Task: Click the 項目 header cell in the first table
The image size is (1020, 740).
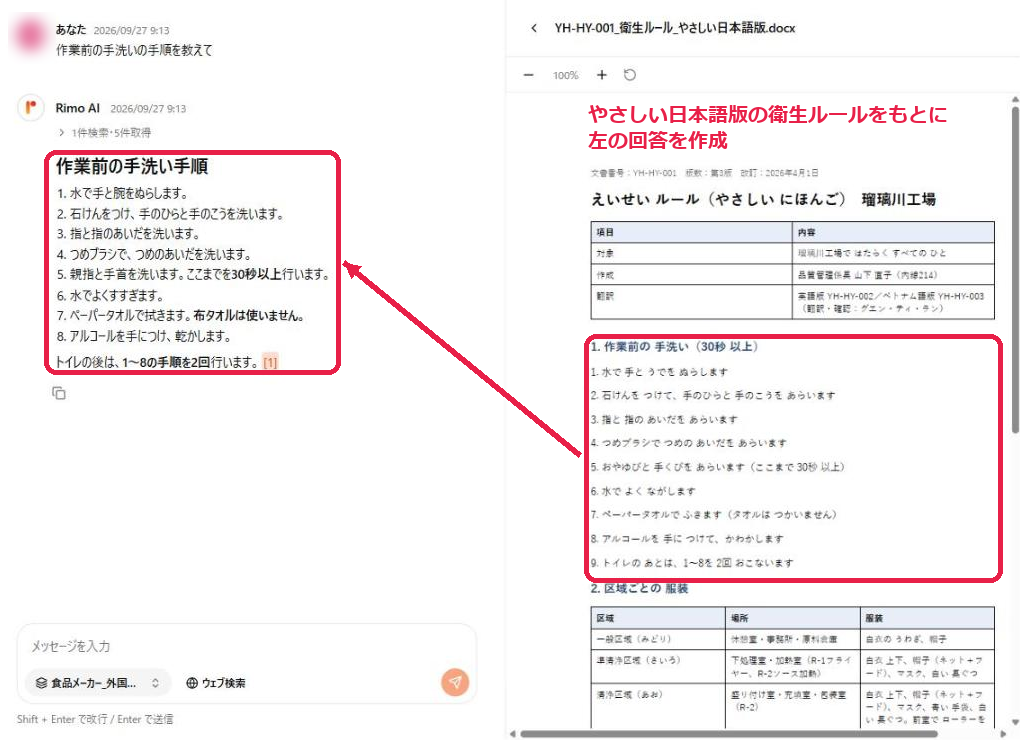Action: click(691, 232)
